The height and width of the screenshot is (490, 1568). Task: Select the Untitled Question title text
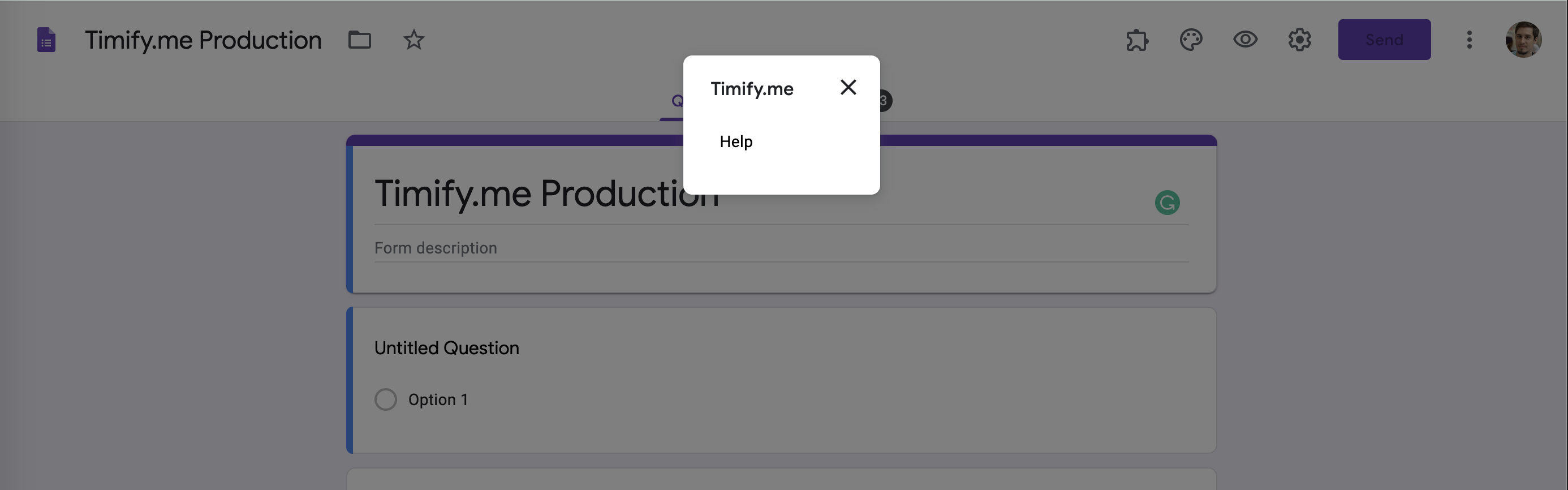point(446,348)
